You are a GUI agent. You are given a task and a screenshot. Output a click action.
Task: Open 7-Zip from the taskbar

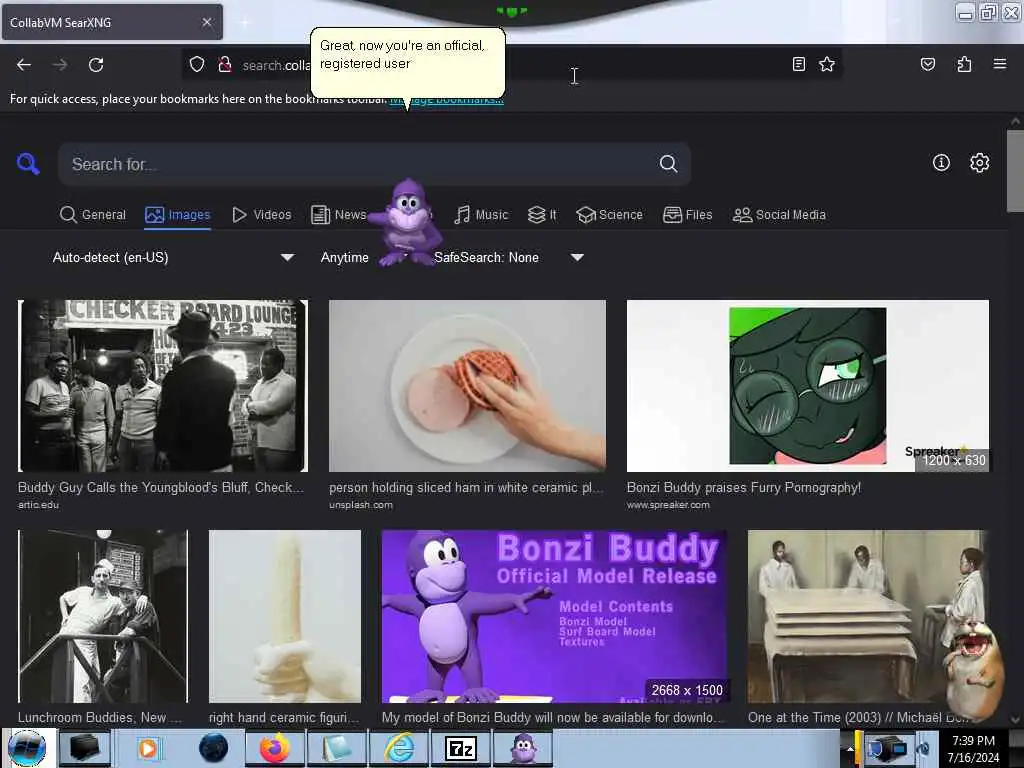click(x=461, y=748)
